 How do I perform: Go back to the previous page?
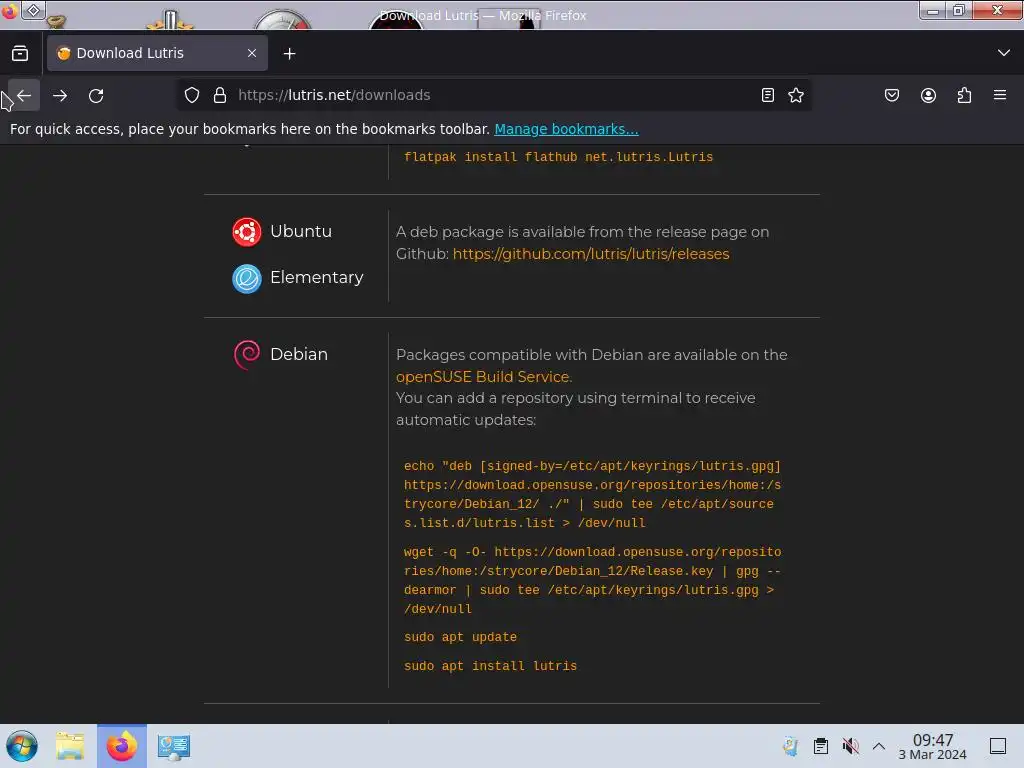tap(24, 95)
